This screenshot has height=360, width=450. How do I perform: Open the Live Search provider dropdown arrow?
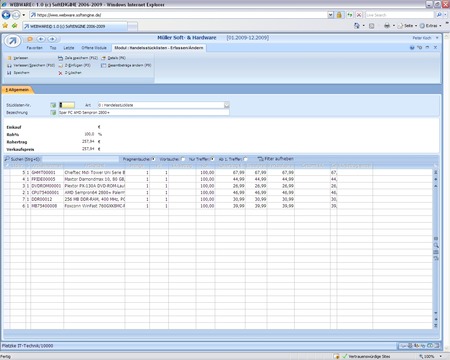[x=446, y=15]
